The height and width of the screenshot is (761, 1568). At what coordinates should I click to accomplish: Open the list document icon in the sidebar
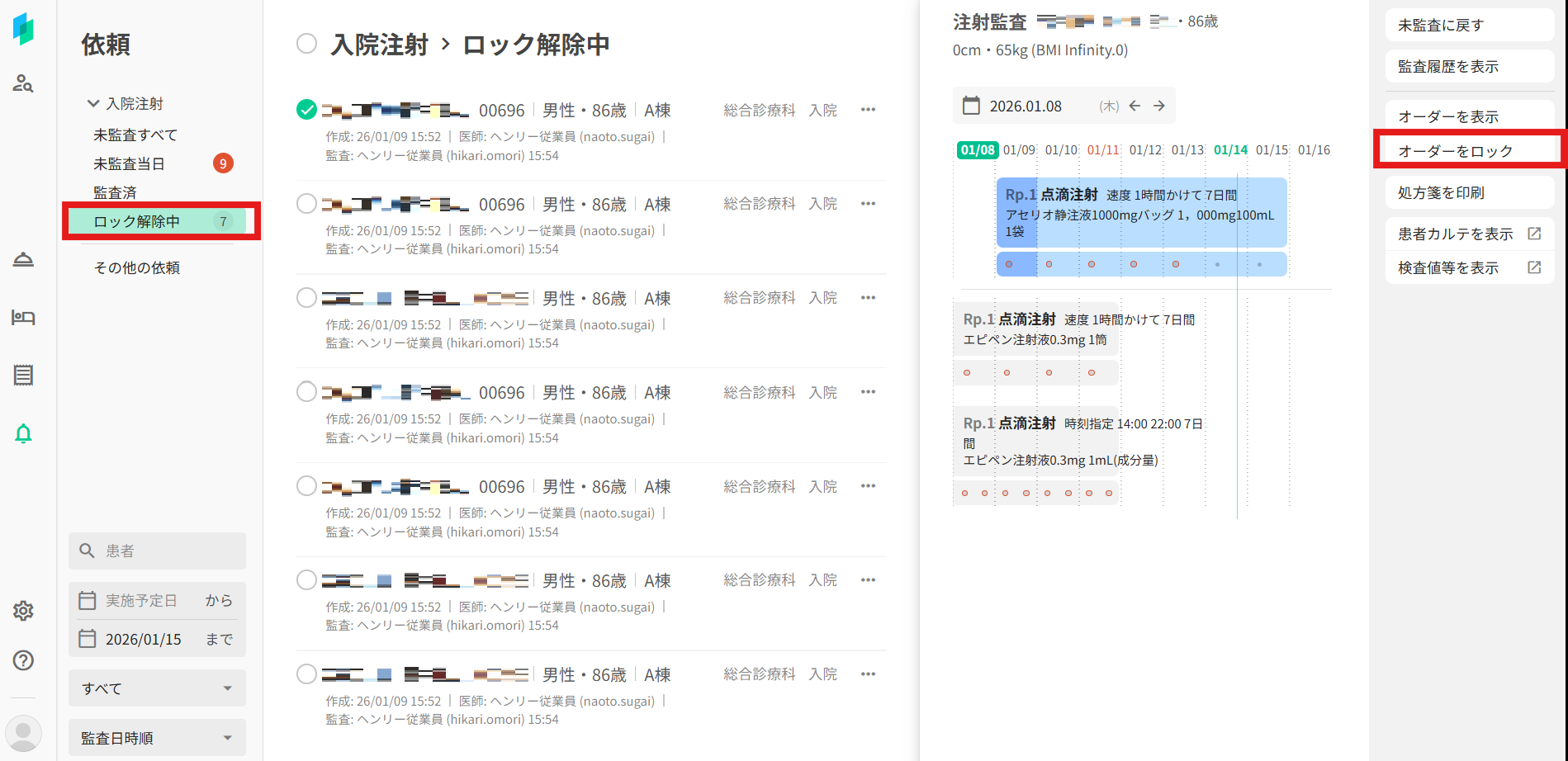click(x=23, y=376)
